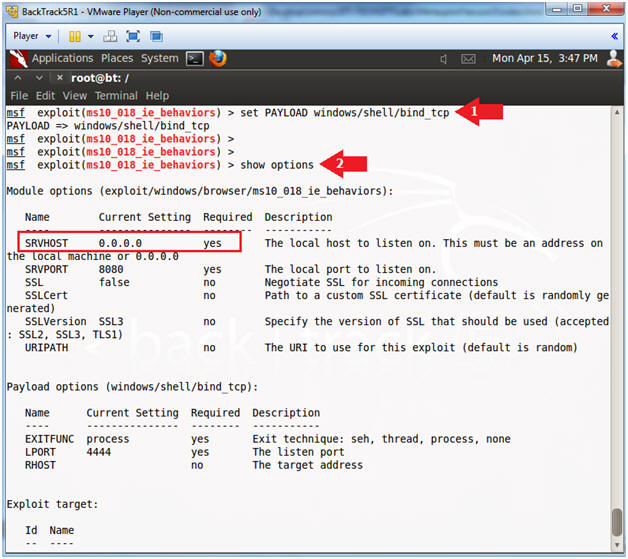Close the VMware Player window

pos(606,9)
